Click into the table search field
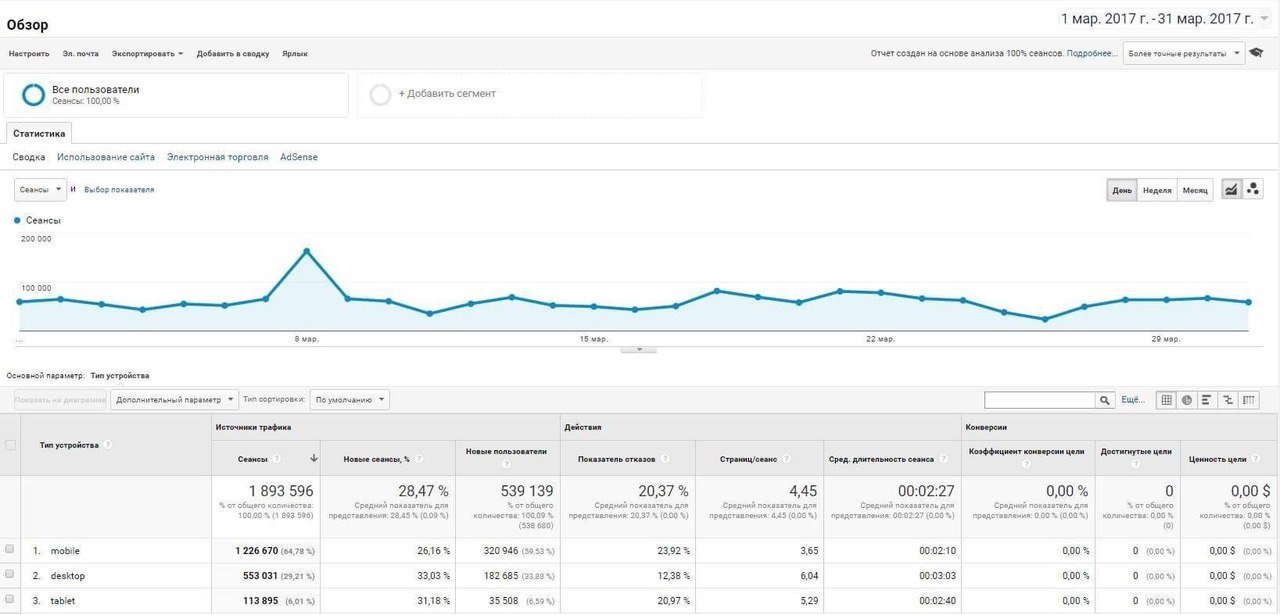The width and height of the screenshot is (1280, 615). coord(1039,400)
